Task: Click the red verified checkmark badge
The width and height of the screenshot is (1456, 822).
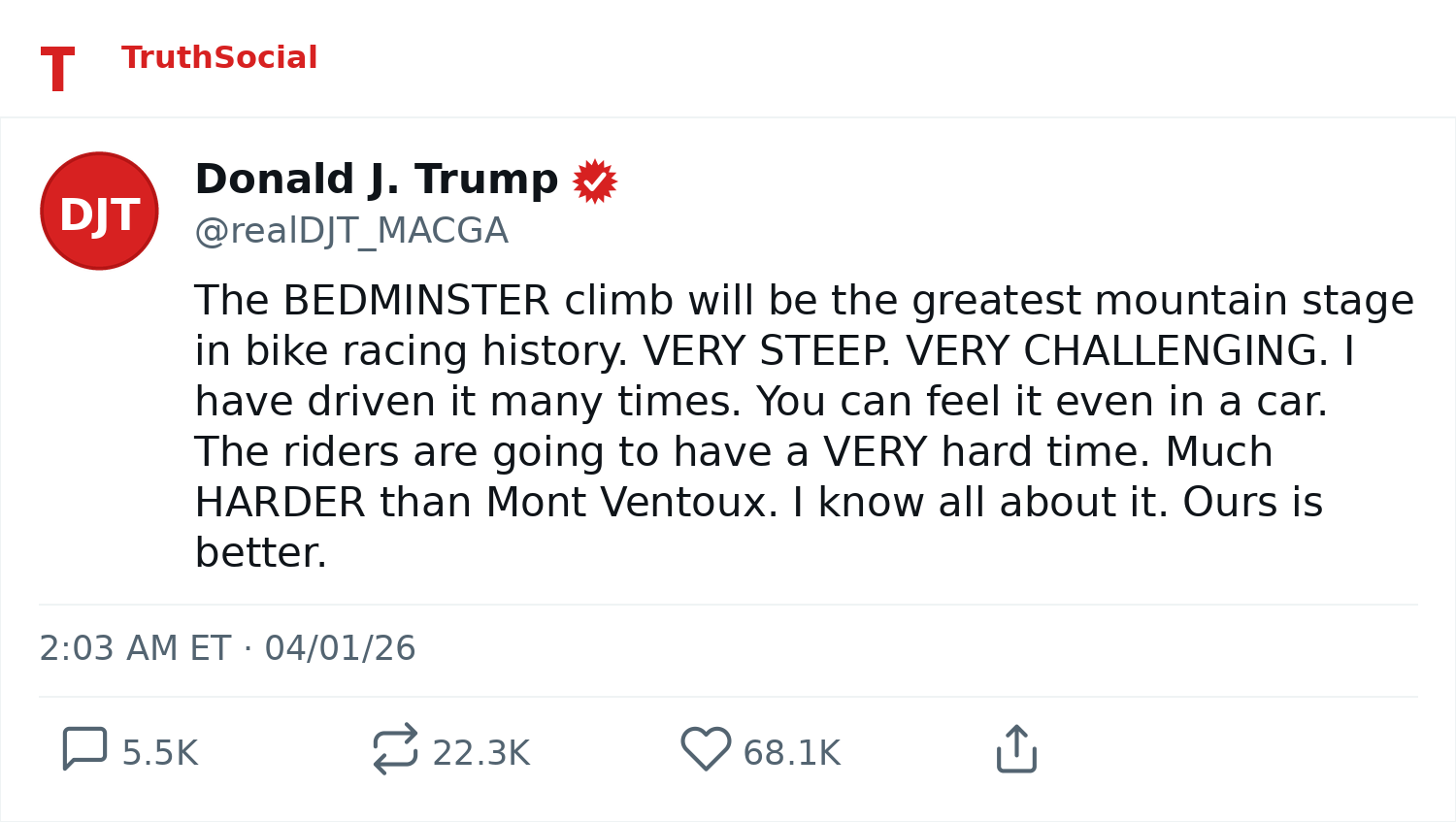Action: [x=594, y=181]
